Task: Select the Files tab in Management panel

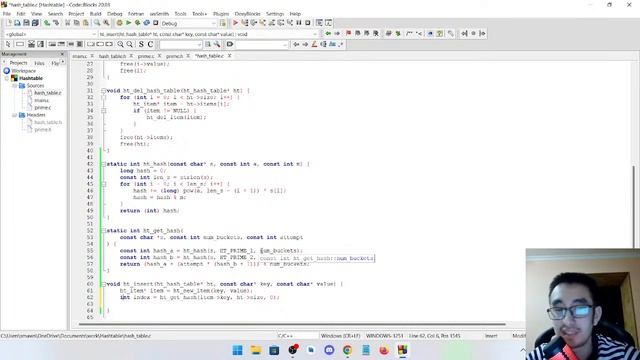Action: pos(39,63)
